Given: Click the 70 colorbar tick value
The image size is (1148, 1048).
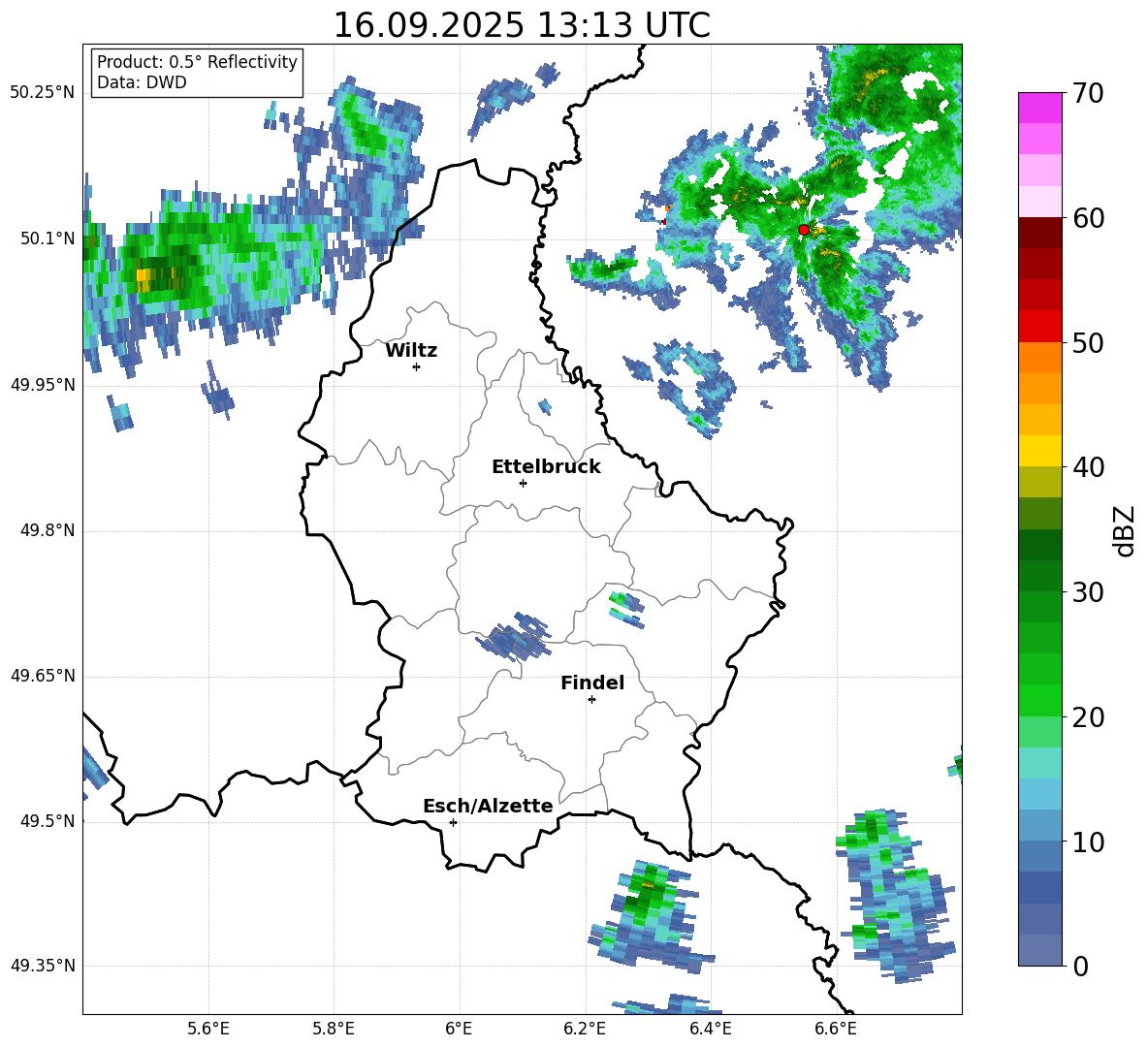Looking at the screenshot, I should 1087,93.
